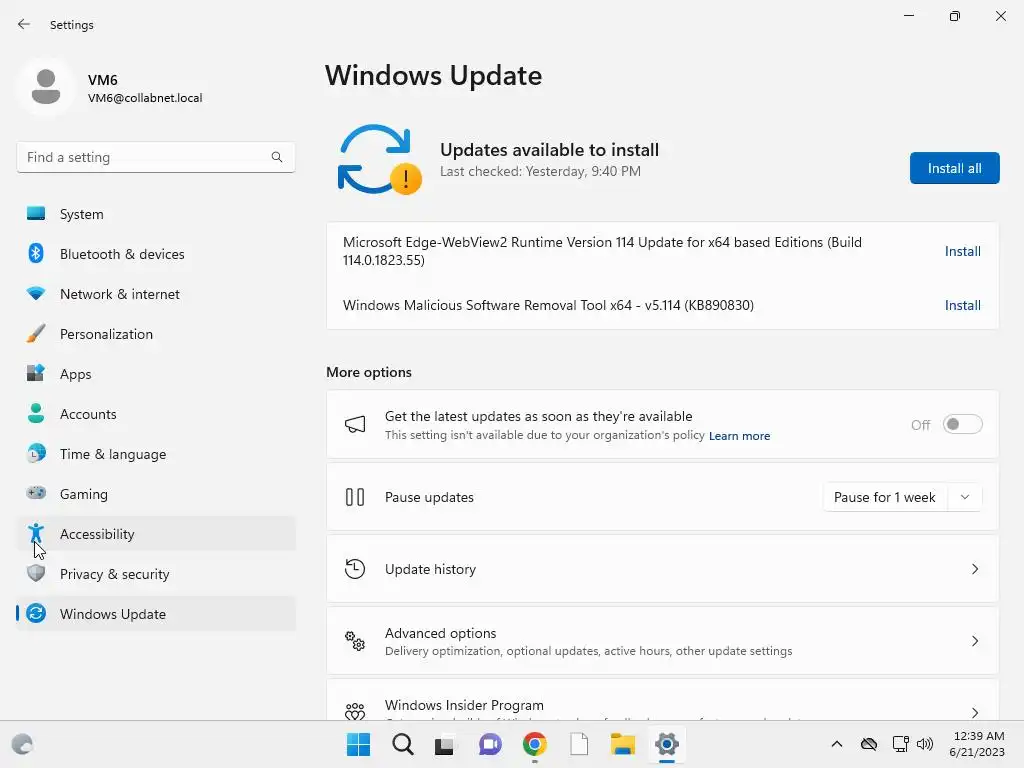Click the Time & language globe icon
Screen dimensions: 1024x768
point(36,453)
